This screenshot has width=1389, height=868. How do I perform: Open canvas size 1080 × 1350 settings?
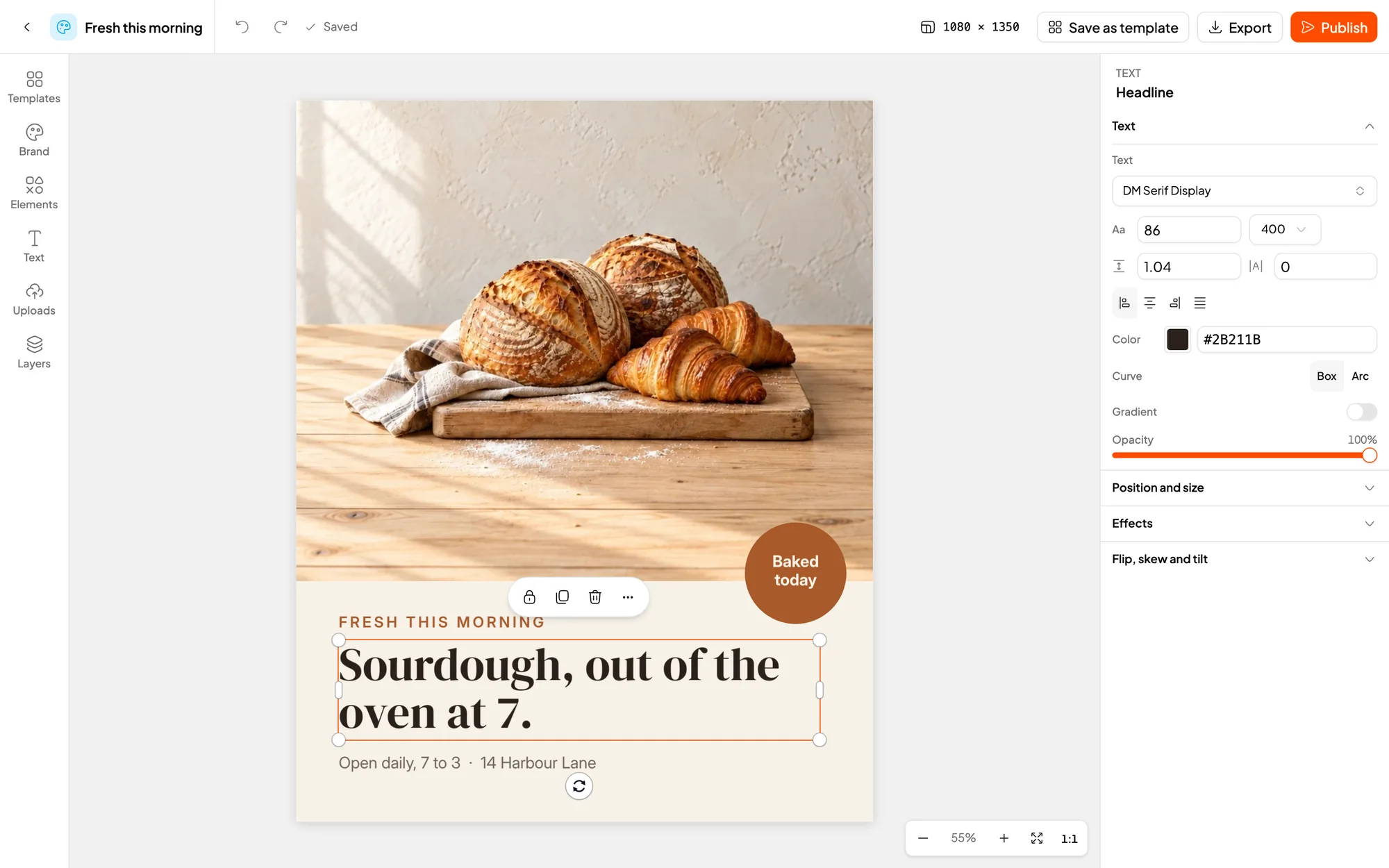970,27
